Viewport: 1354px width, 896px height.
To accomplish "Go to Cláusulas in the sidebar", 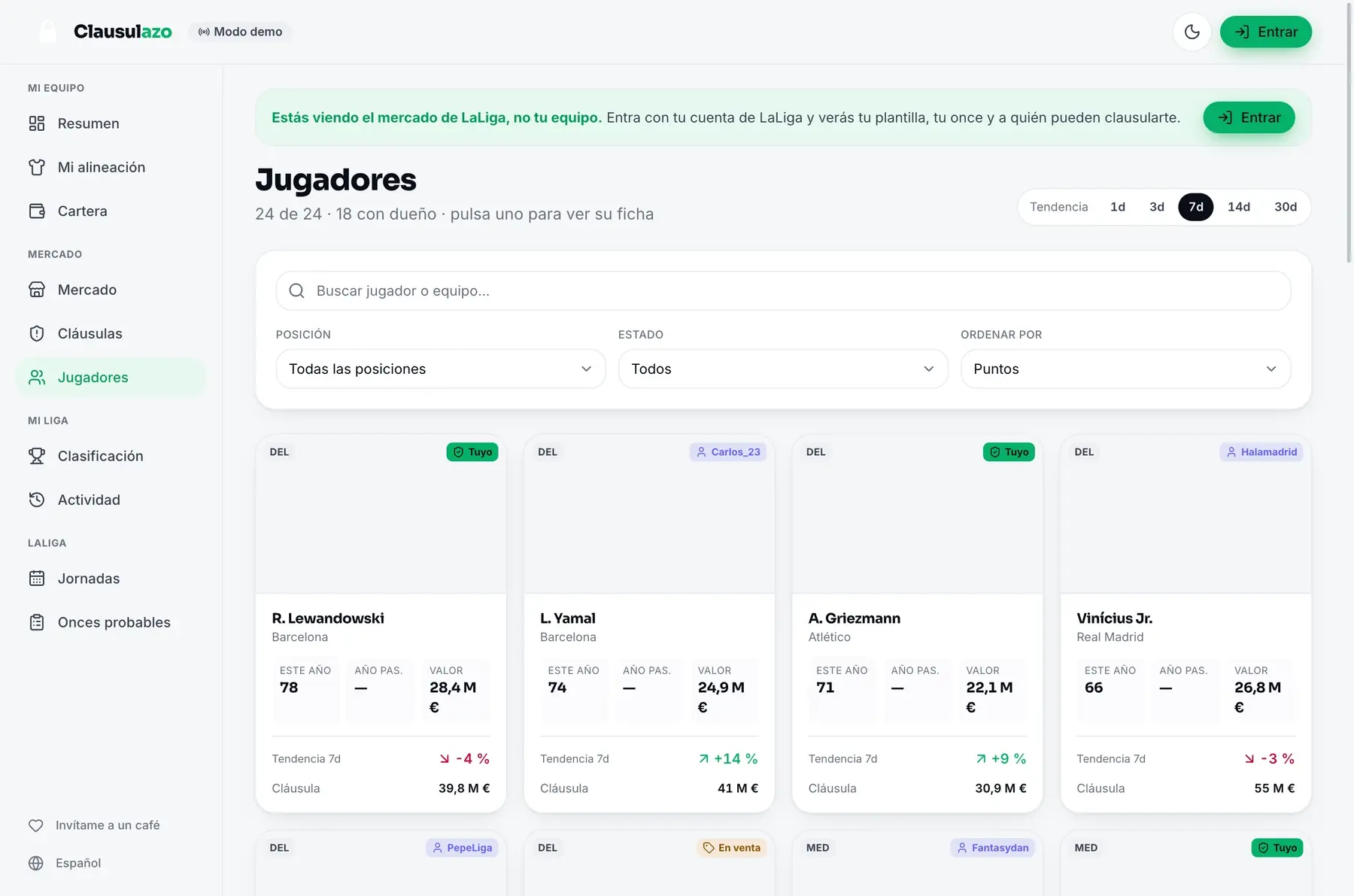I will coord(111,333).
